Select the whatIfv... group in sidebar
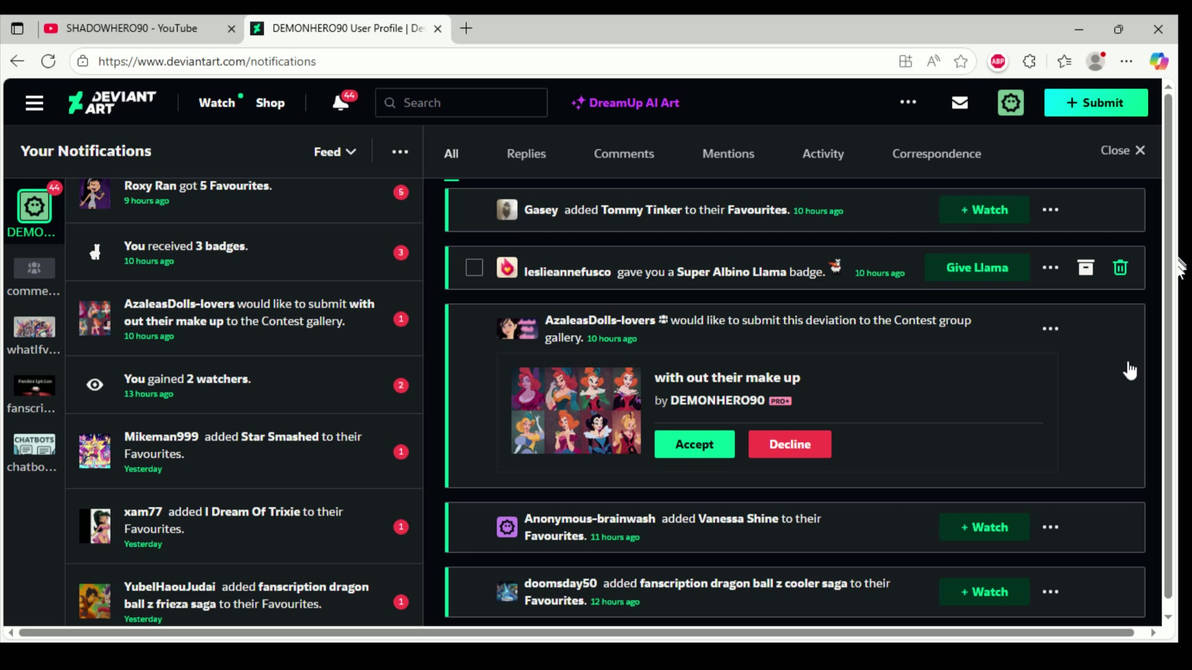The height and width of the screenshot is (670, 1192). click(33, 335)
